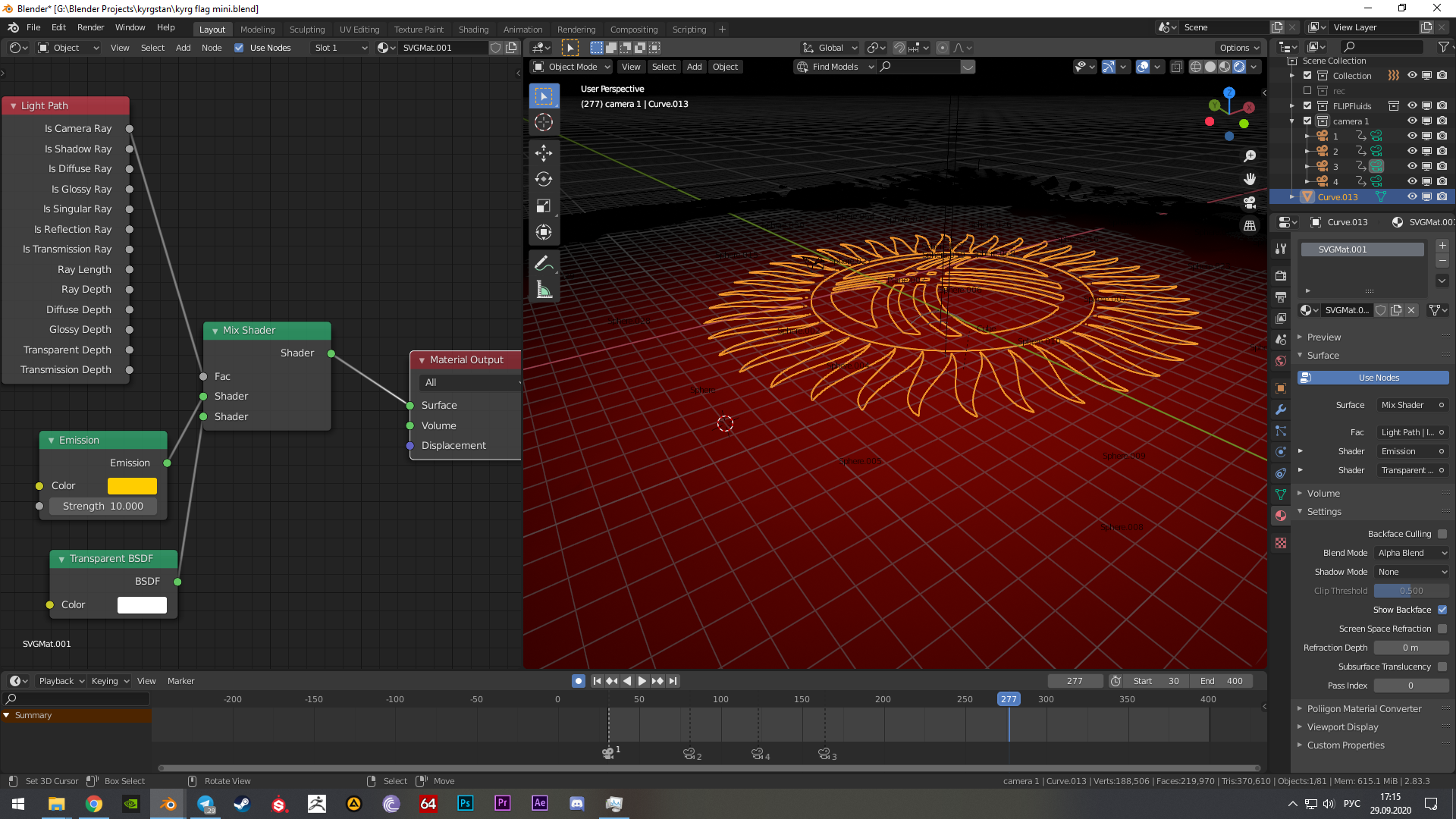Activate the Rotate tool in viewport toolbar
The width and height of the screenshot is (1456, 819).
tap(544, 180)
